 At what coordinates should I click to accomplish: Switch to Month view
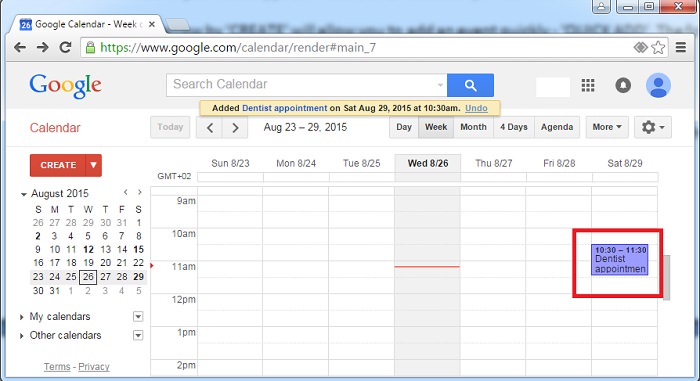pos(473,127)
